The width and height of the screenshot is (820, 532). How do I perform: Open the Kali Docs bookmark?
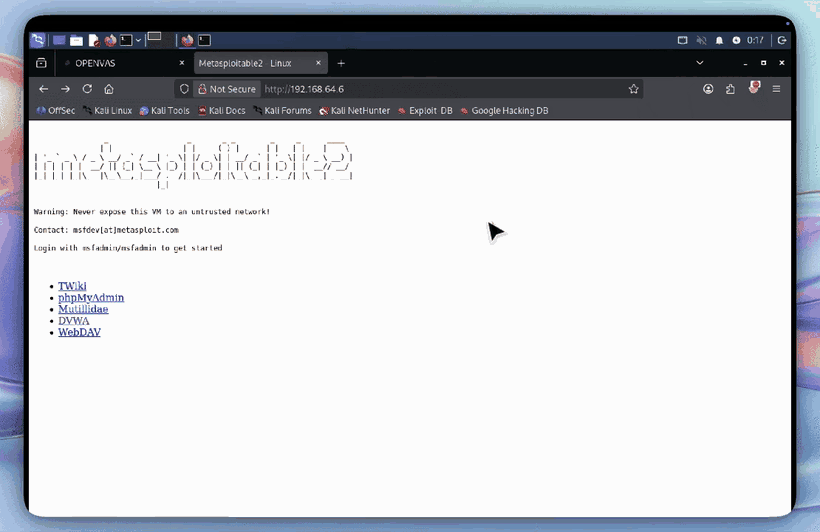222,110
